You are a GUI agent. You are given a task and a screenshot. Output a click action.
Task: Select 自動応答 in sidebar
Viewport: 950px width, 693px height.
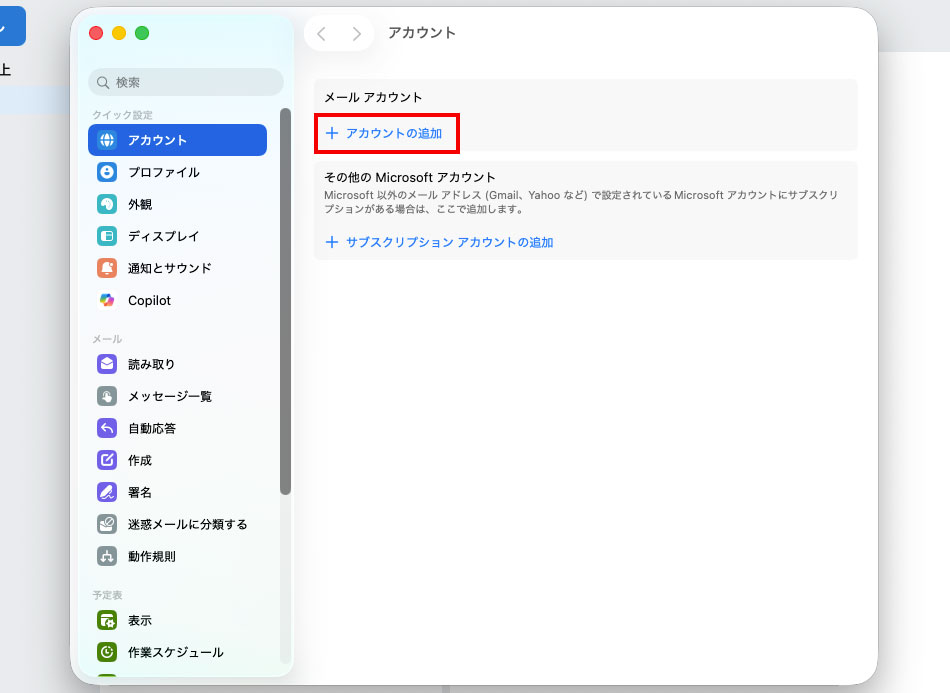(178, 428)
